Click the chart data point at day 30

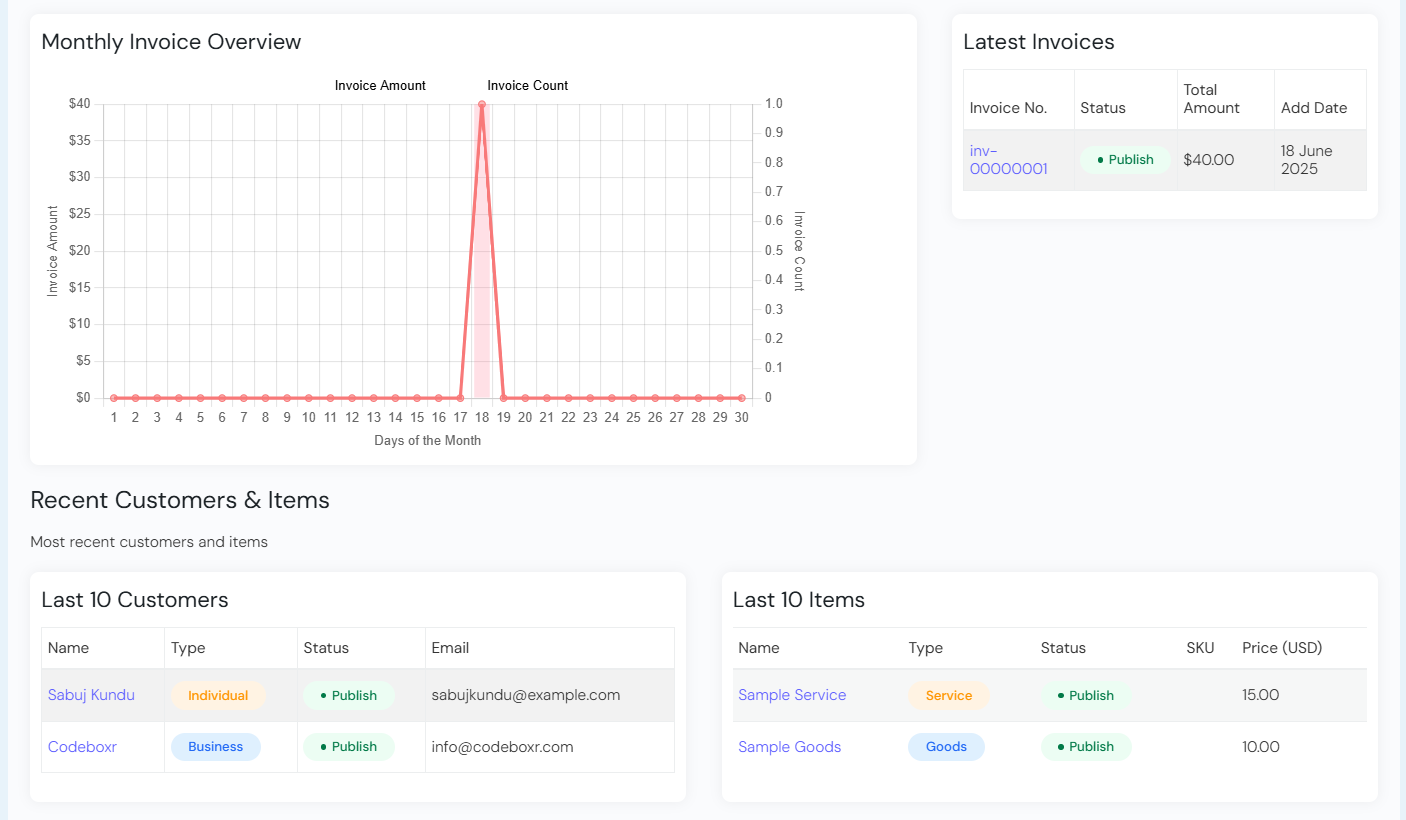pos(741,398)
